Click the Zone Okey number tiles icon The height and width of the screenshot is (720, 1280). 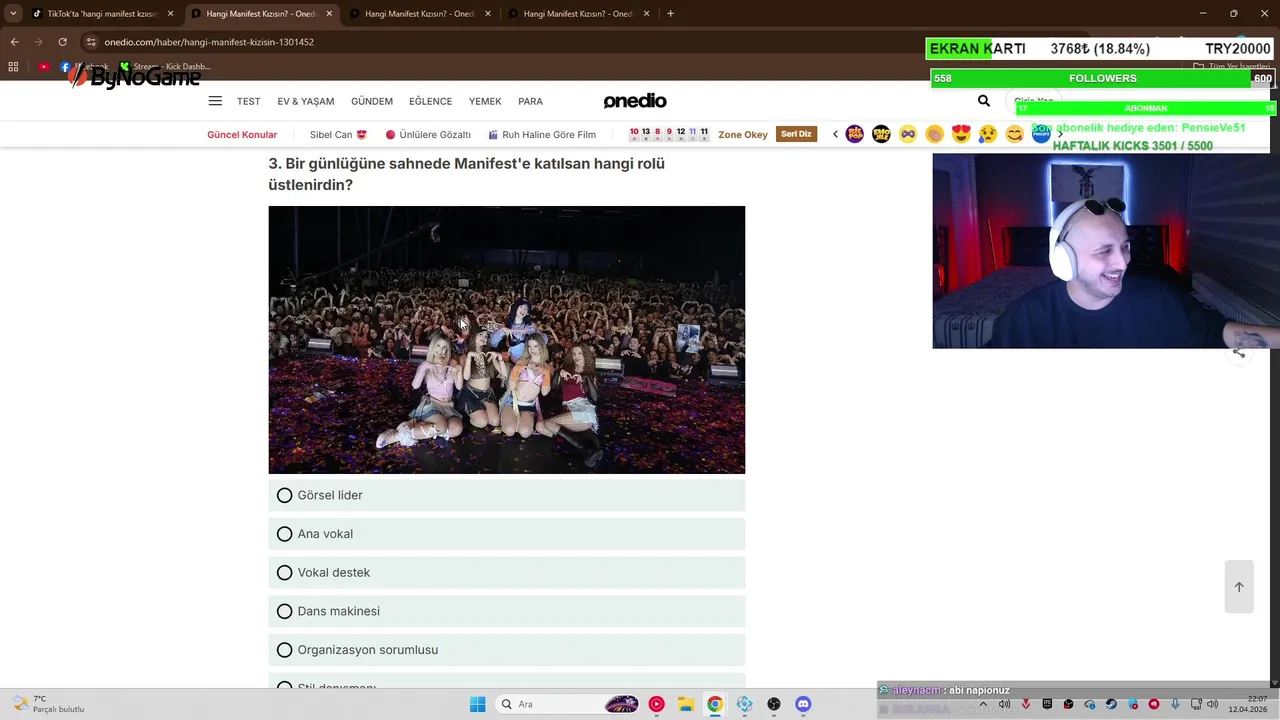(669, 134)
